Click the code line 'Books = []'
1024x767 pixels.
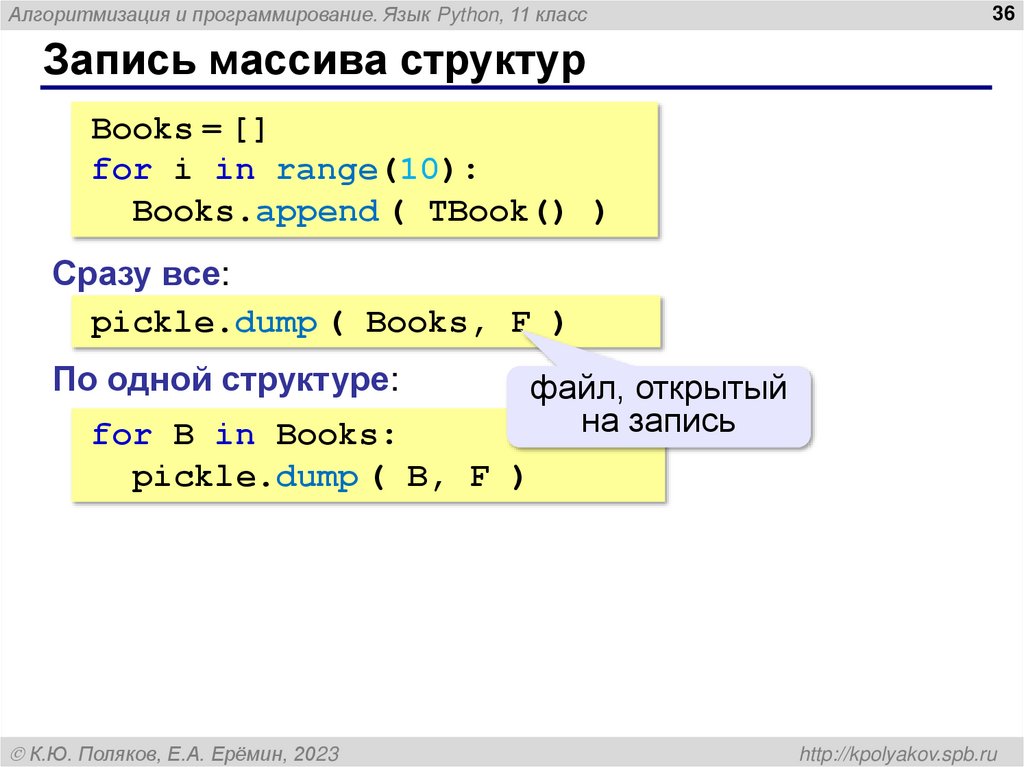pyautogui.click(x=178, y=129)
